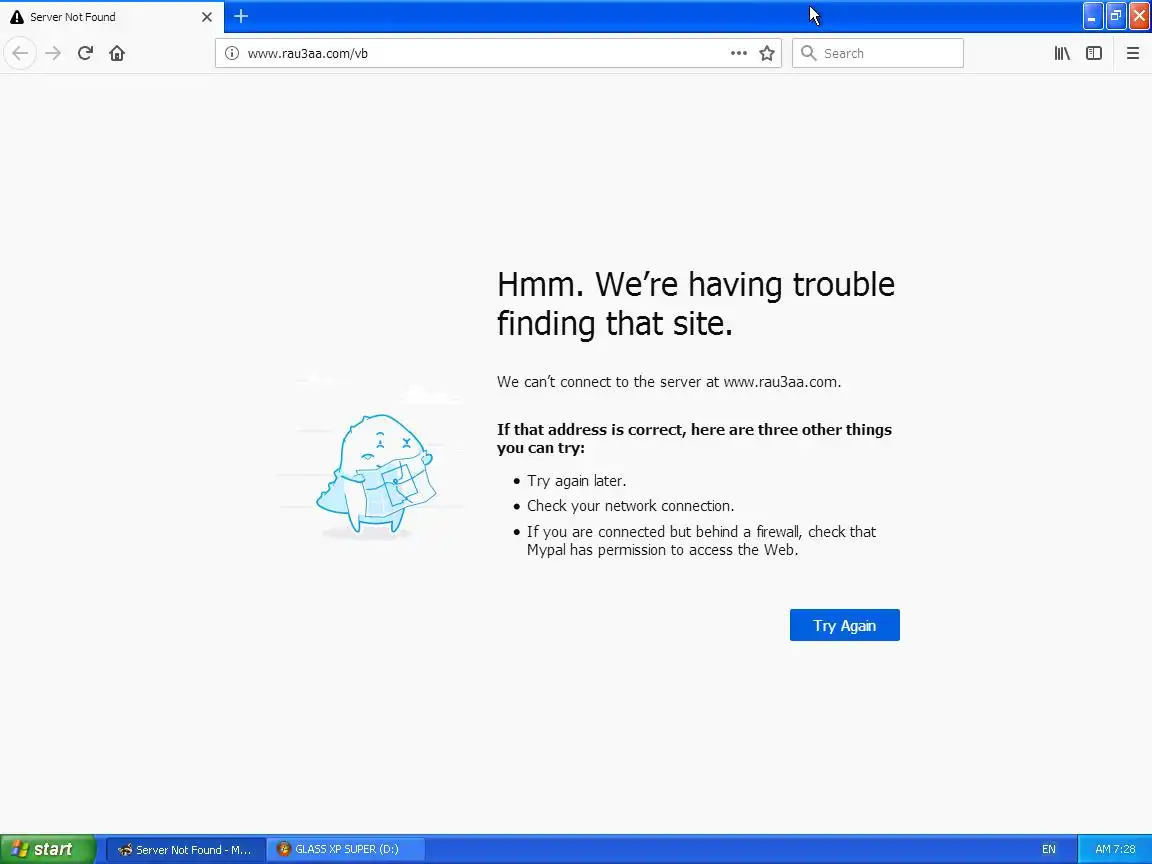Screen dimensions: 1152x864
Task: Click 'Check your network connection.' text
Action: (630, 506)
